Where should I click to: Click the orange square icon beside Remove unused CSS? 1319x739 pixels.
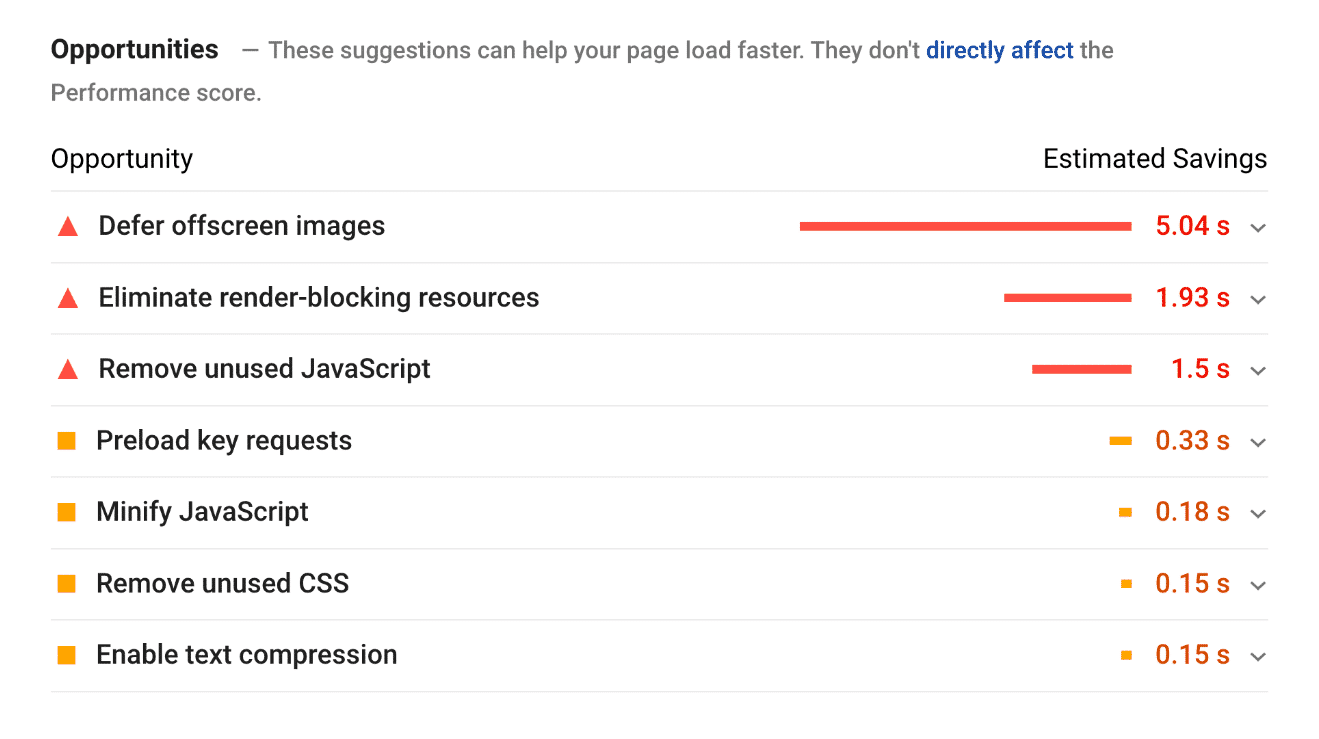click(66, 583)
